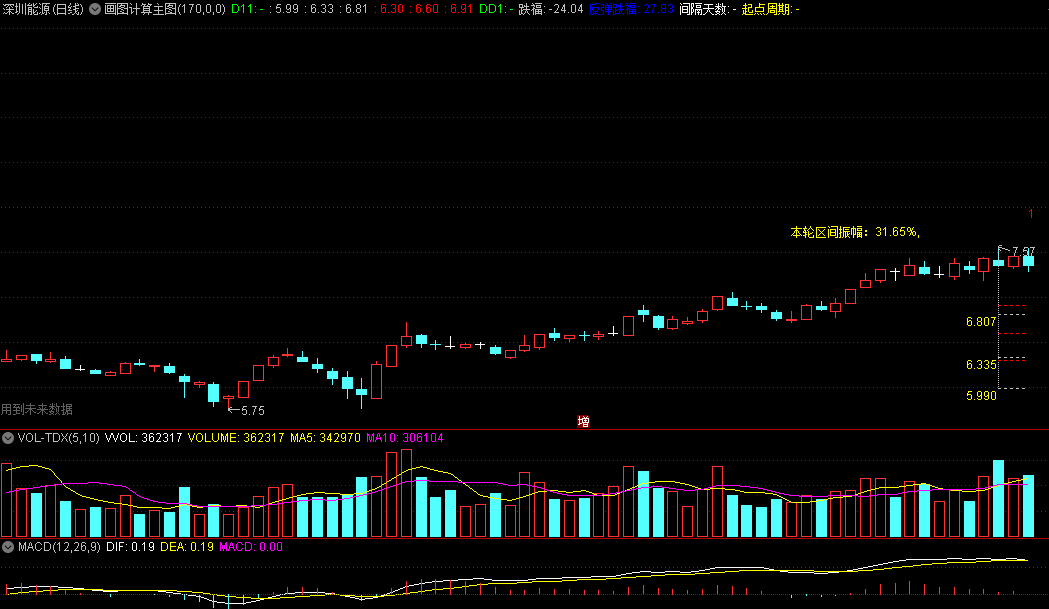Click the 5.990 price level label
This screenshot has width=1049, height=609.
pos(981,396)
